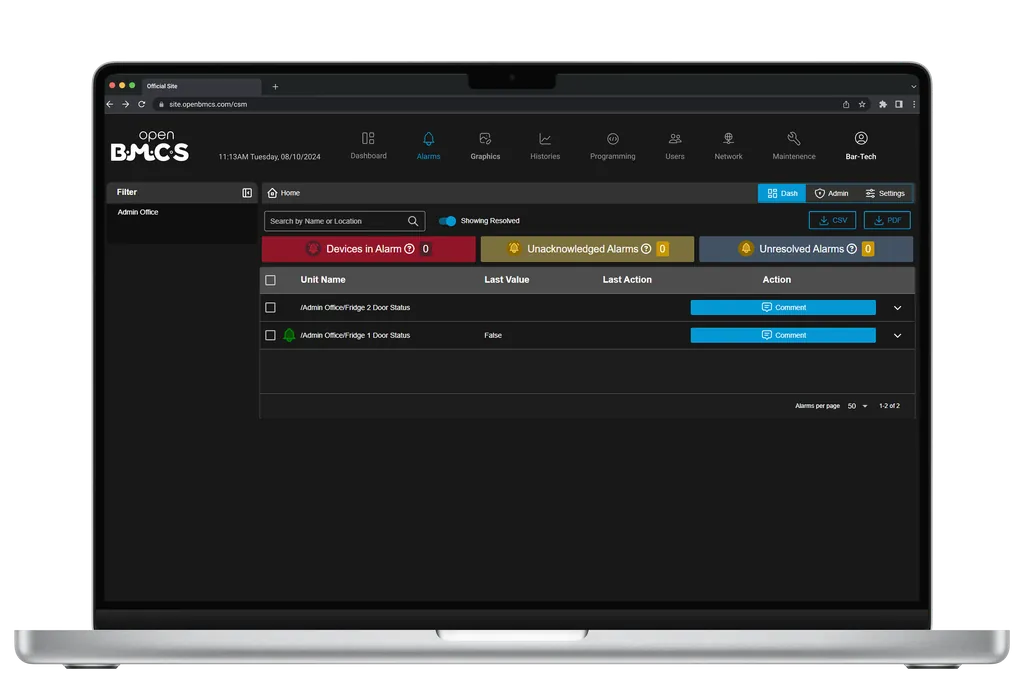
Task: Export alarms as CSV
Action: [832, 221]
